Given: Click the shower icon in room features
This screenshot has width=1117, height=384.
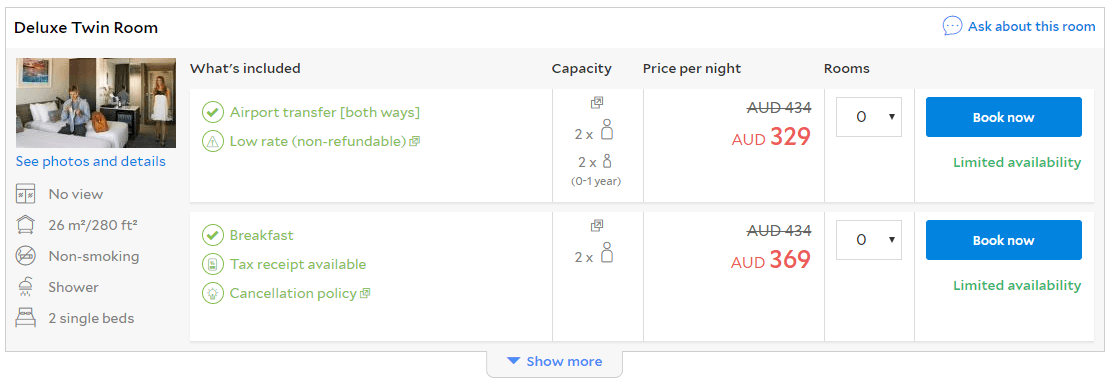Looking at the screenshot, I should (x=26, y=287).
